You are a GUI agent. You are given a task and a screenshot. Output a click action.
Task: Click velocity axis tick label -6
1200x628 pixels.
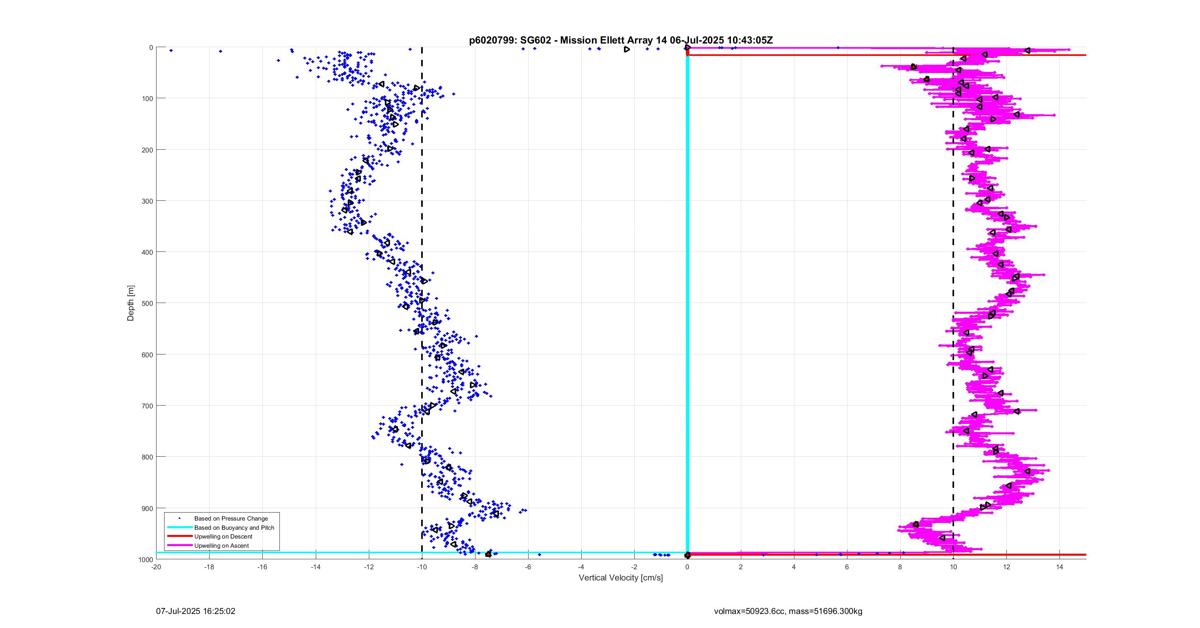click(x=528, y=567)
